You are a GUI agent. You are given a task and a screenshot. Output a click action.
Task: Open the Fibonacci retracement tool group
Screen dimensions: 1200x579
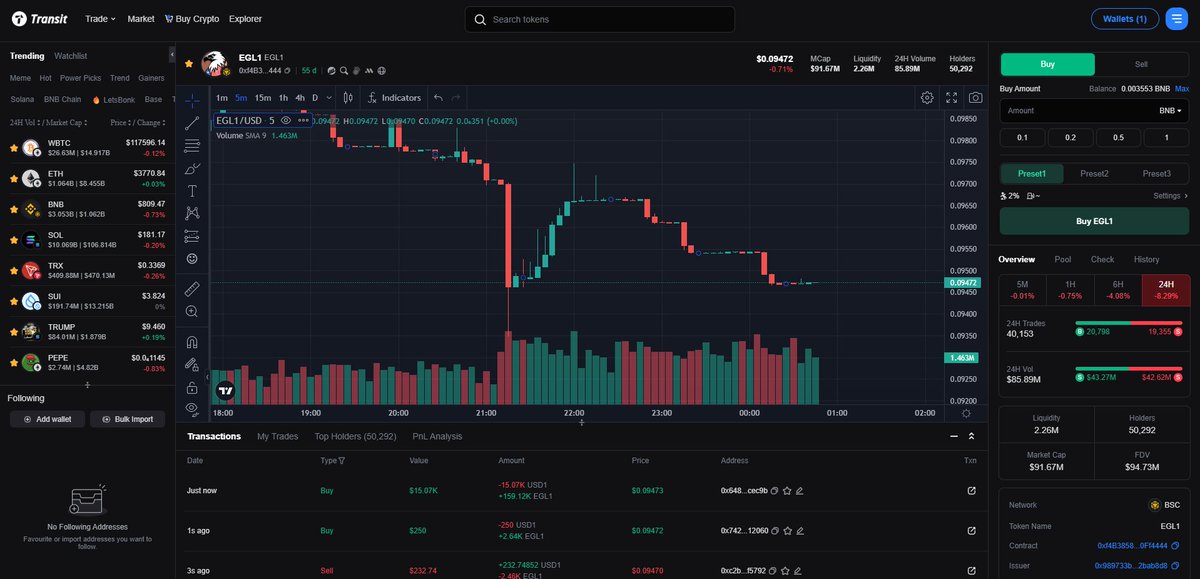click(x=192, y=145)
